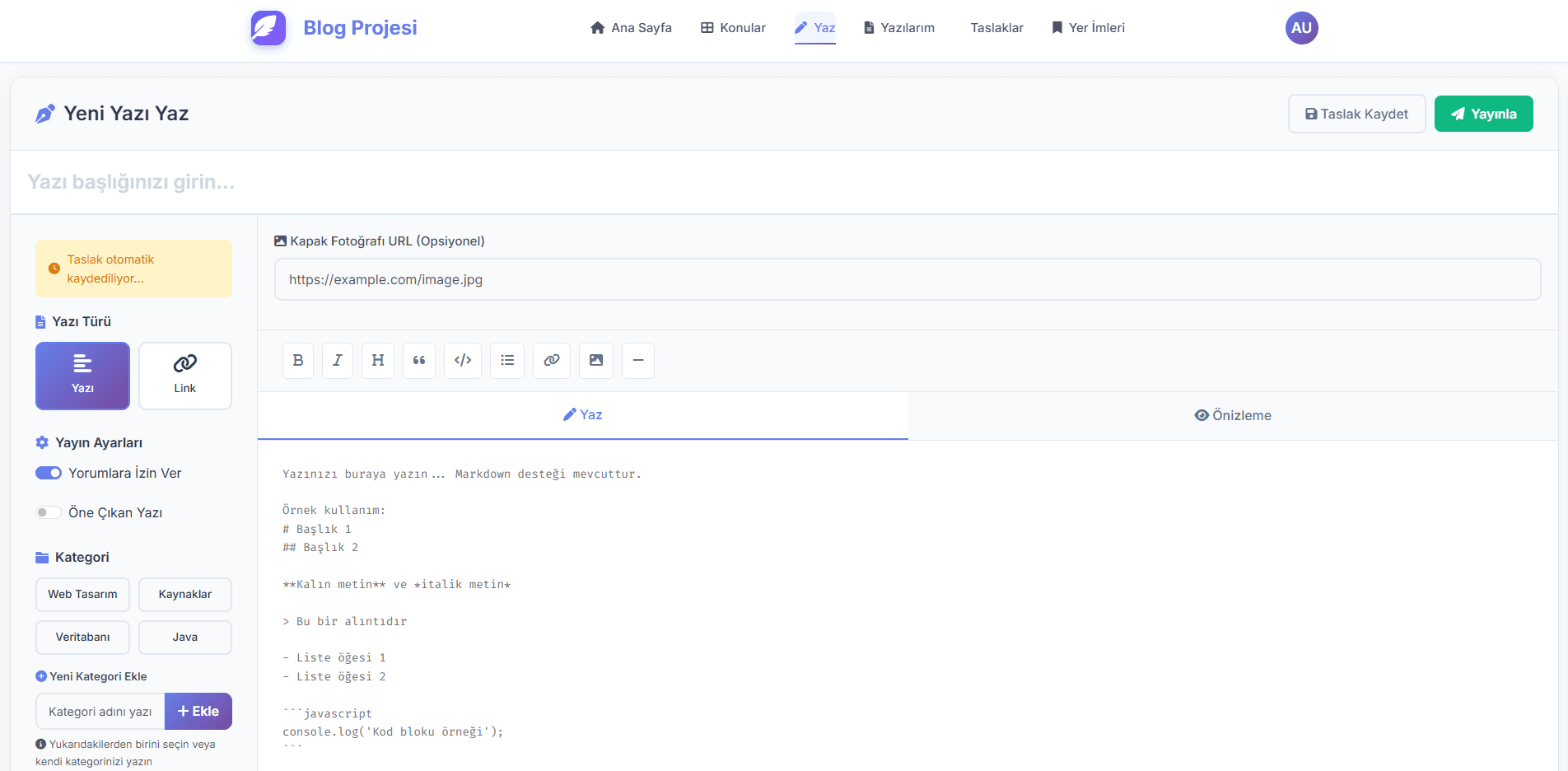This screenshot has width=1568, height=771.
Task: Select the Veritabanı category chip
Action: 82,637
